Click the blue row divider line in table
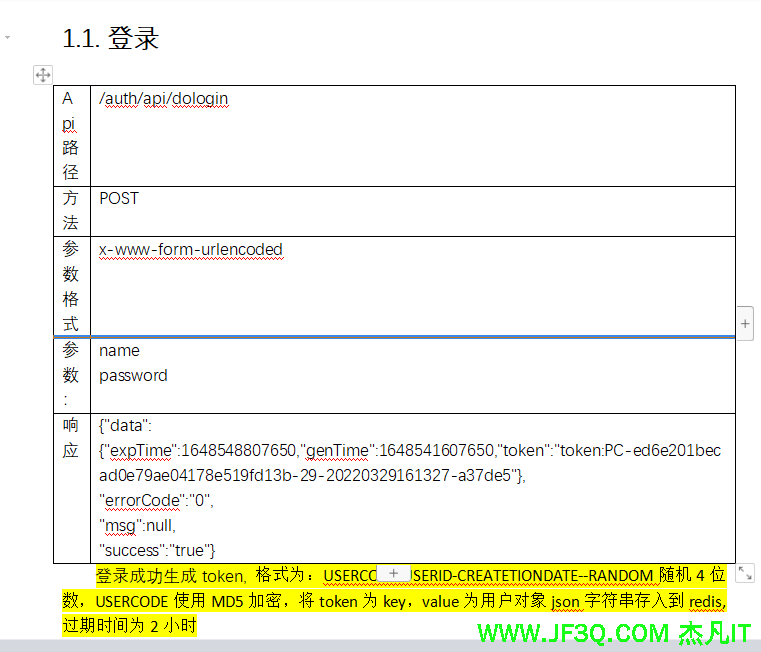 coord(400,337)
